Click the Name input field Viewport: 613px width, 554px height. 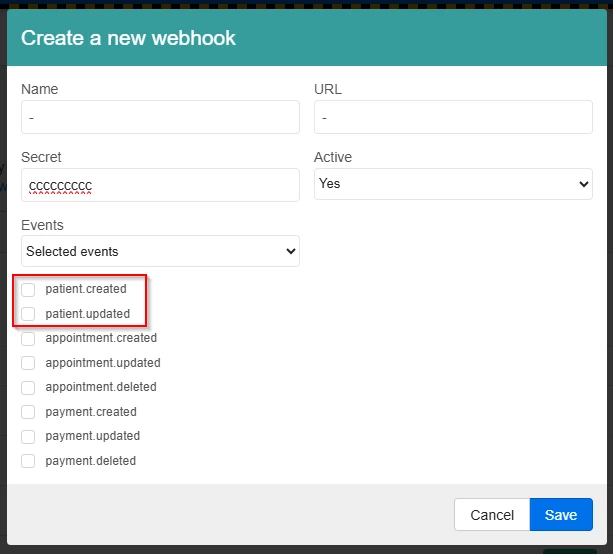pyautogui.click(x=160, y=117)
